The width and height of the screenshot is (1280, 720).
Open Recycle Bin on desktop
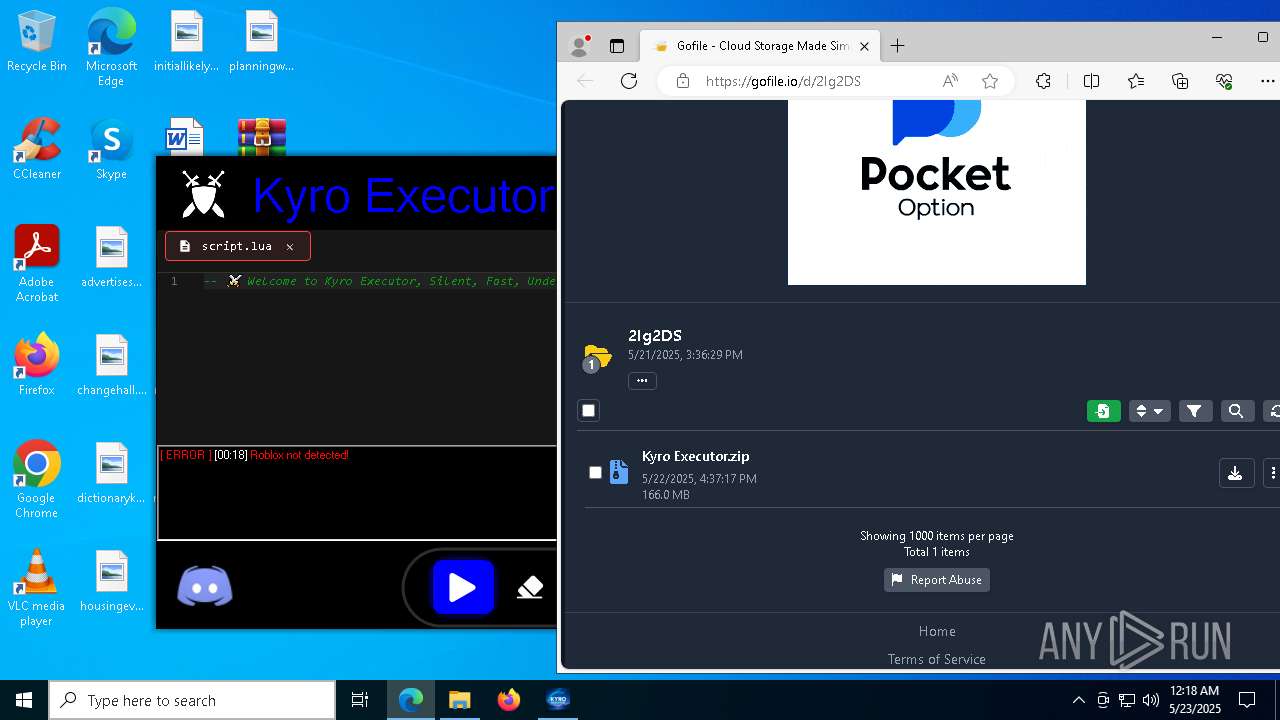pos(37,42)
